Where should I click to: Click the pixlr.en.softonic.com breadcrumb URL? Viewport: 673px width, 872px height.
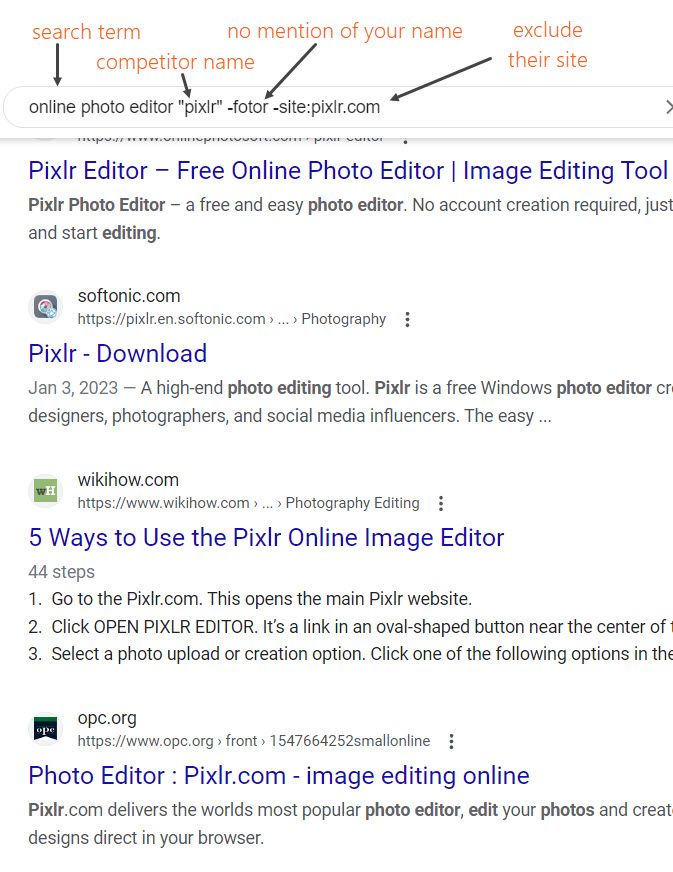[231, 319]
